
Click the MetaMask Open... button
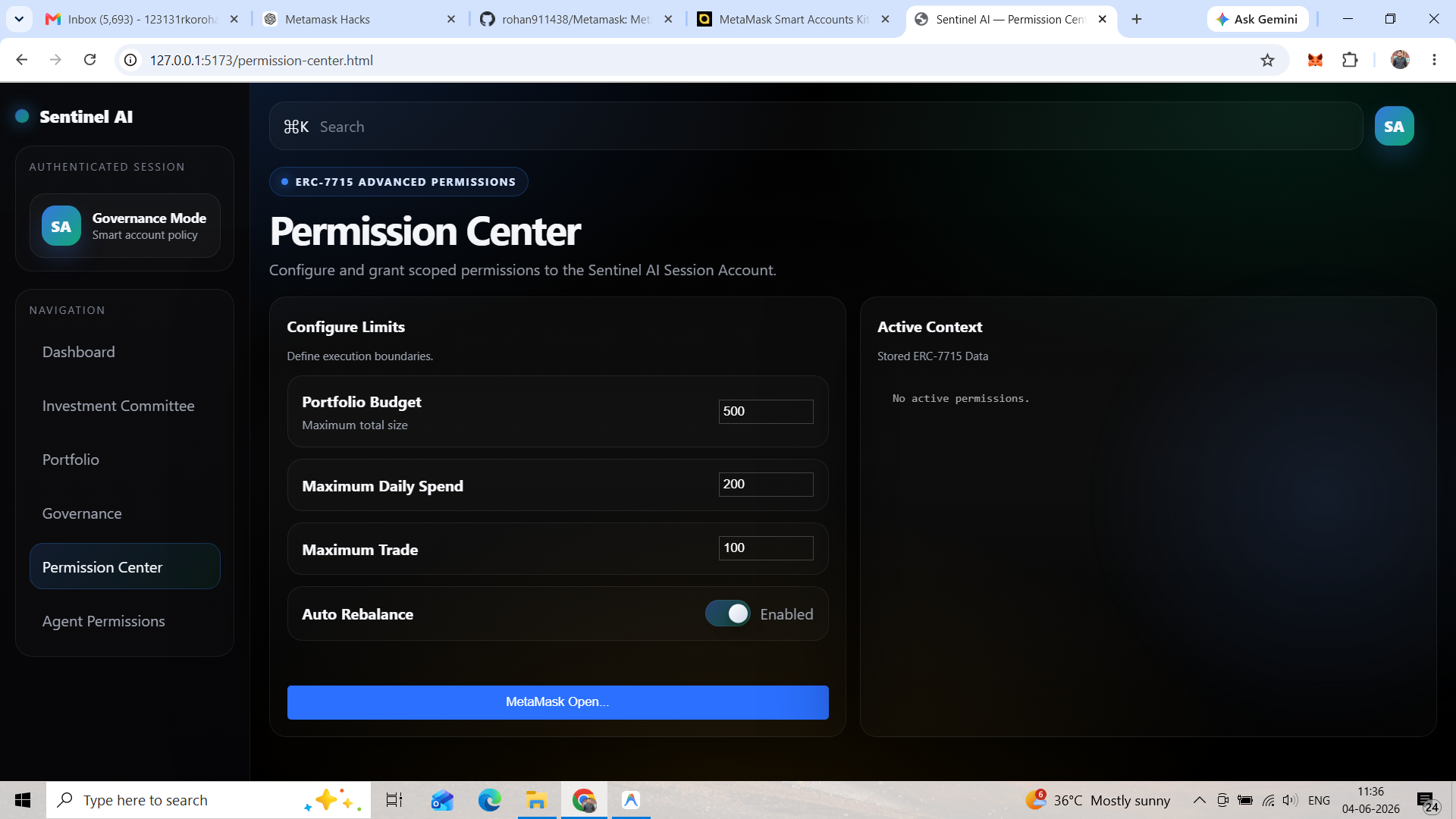(557, 702)
